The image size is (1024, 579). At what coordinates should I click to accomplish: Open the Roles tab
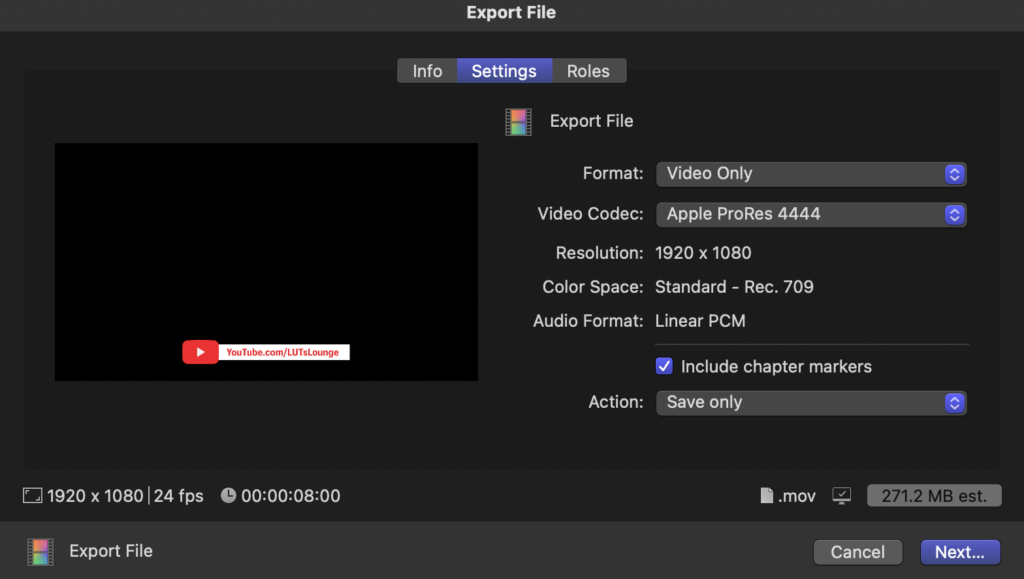588,70
